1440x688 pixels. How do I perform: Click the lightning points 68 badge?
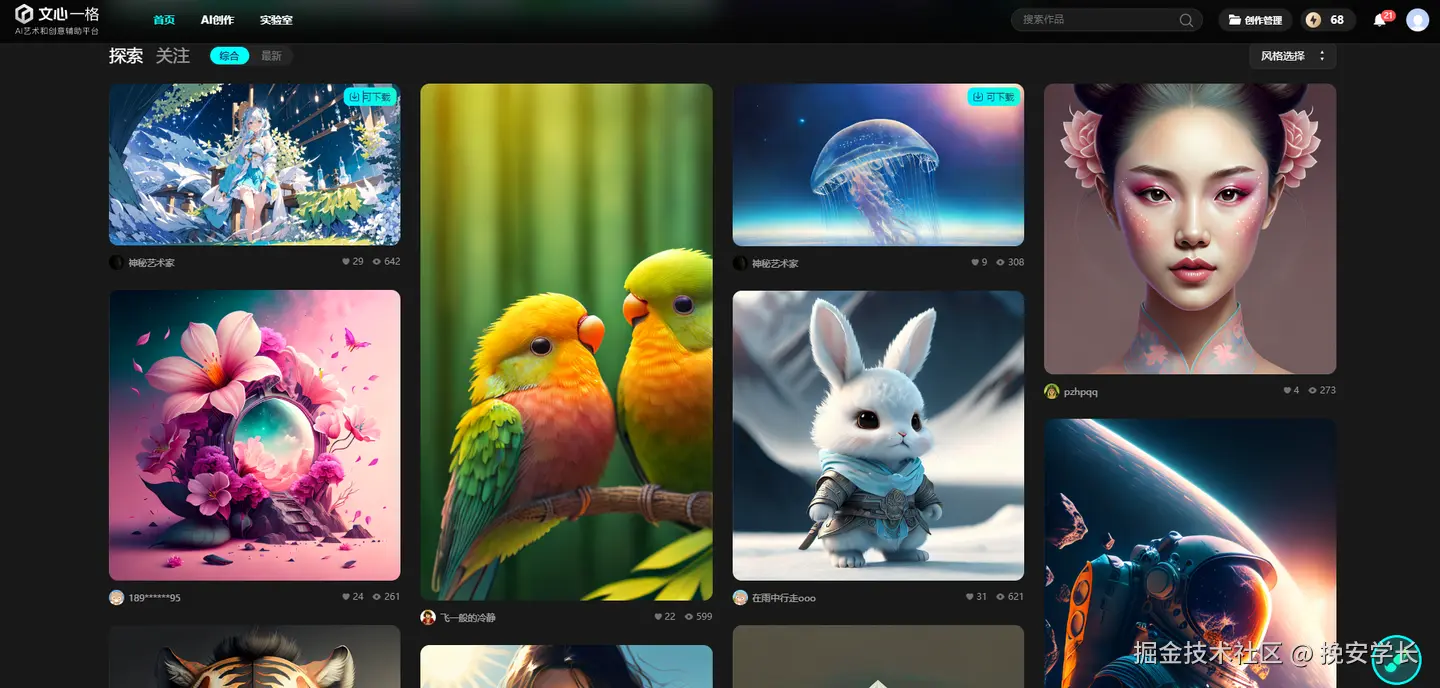click(x=1328, y=20)
